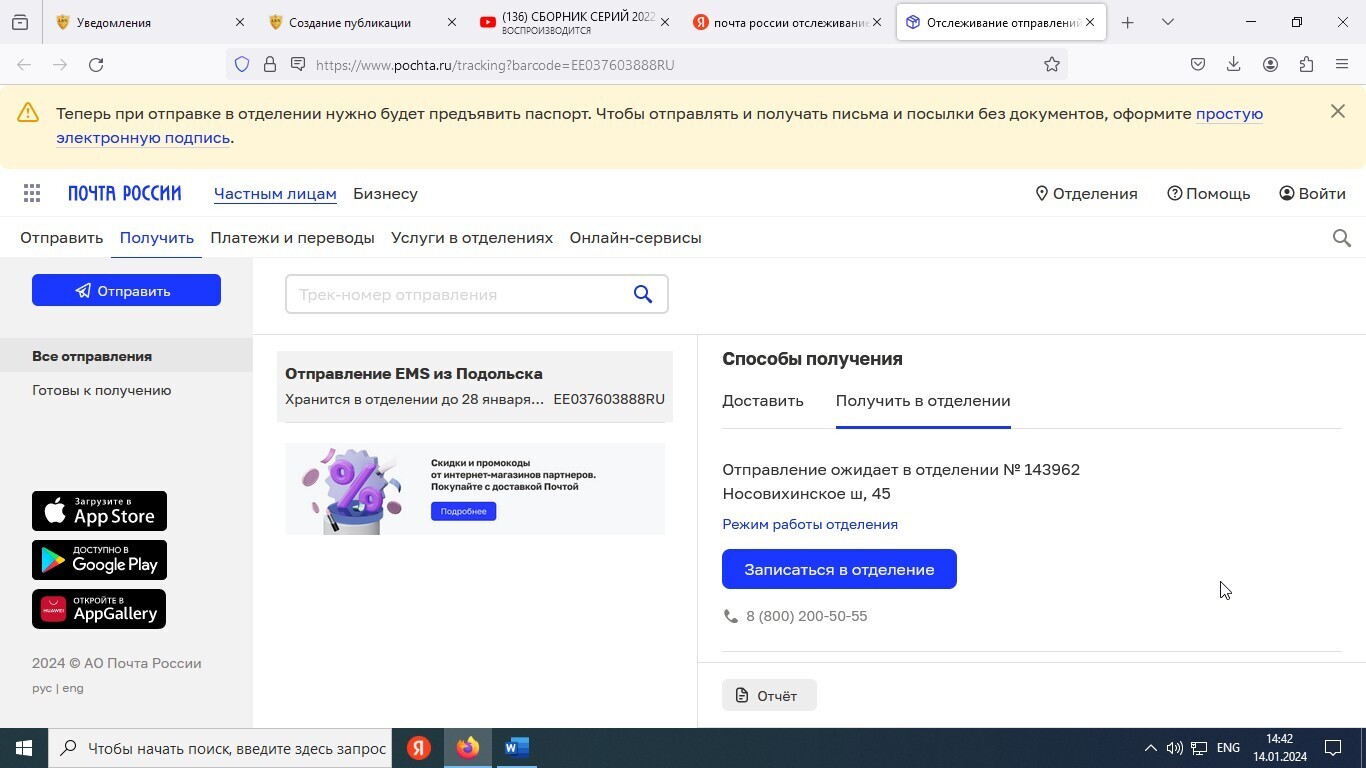Viewport: 1366px width, 768px height.
Task: Open the Платежи и переводы menu
Action: click(292, 238)
